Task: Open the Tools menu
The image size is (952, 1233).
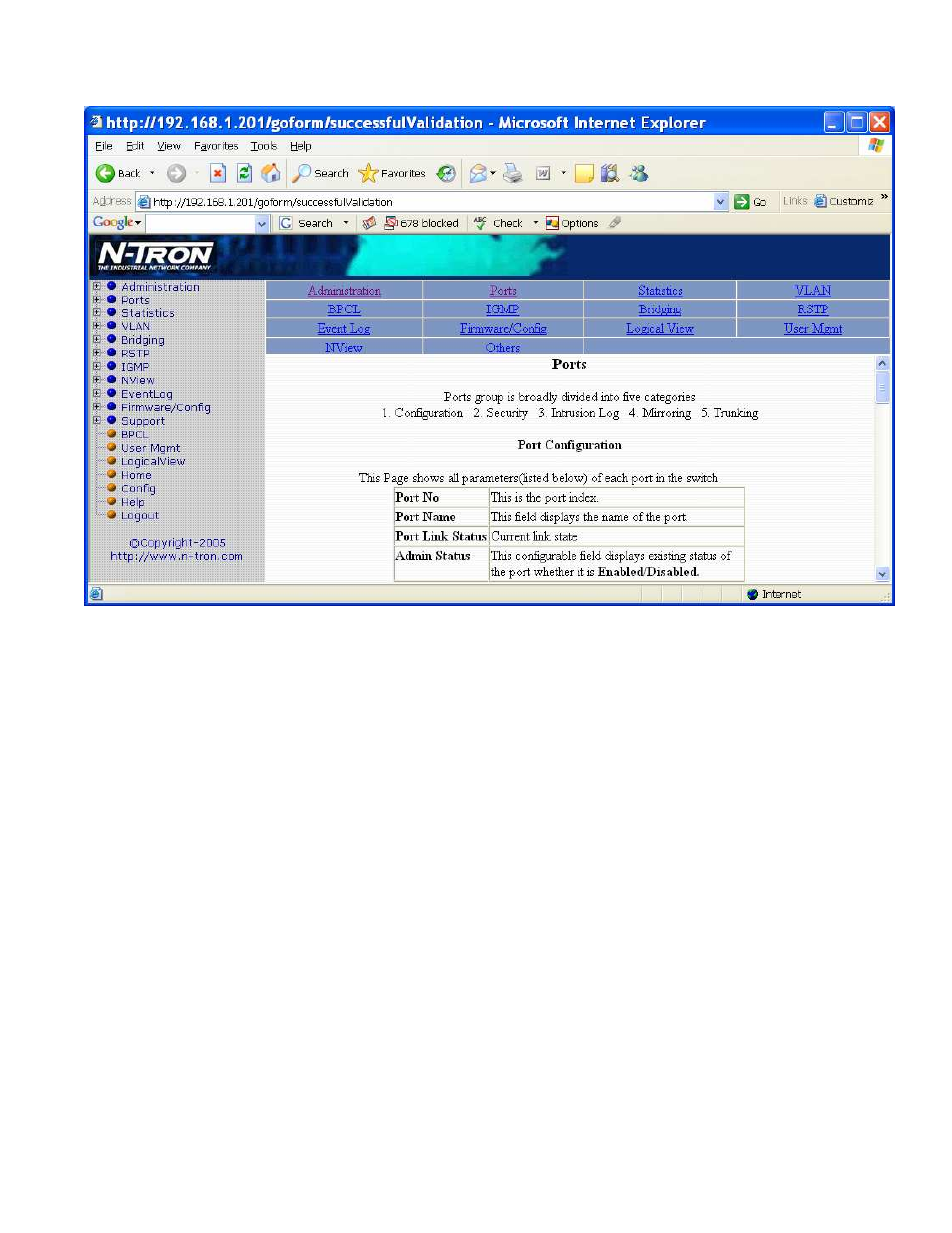Action: click(264, 146)
